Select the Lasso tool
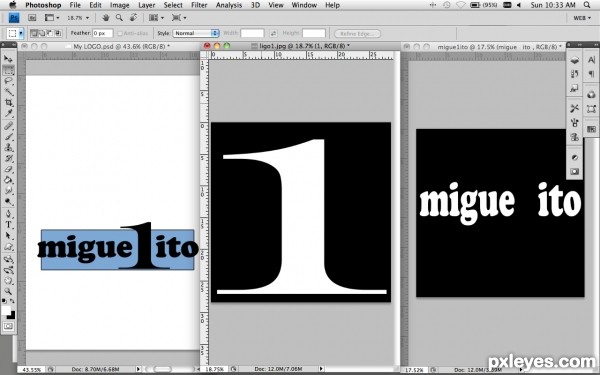This screenshot has width=600, height=375. pos(8,81)
